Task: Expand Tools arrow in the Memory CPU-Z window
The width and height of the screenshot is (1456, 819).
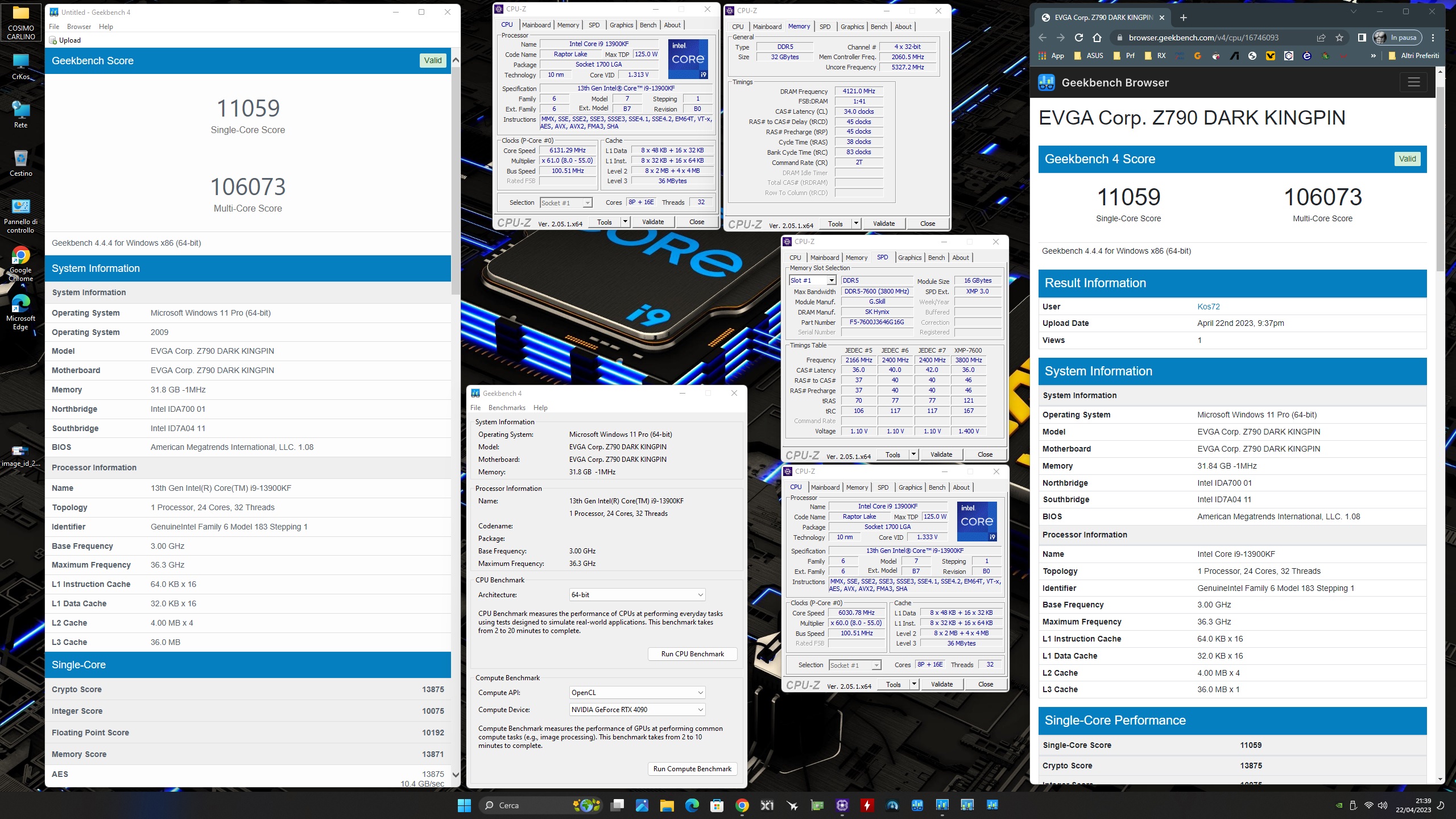Action: 855,224
